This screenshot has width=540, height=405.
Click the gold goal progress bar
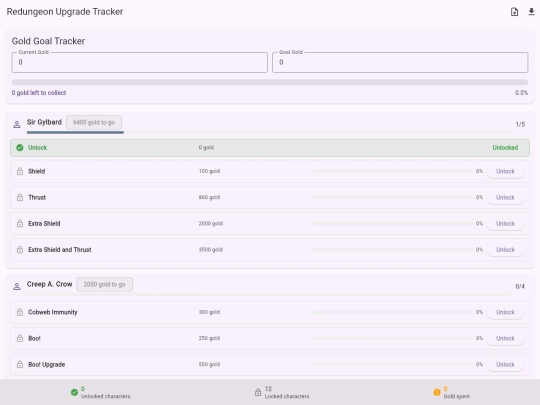coord(270,82)
